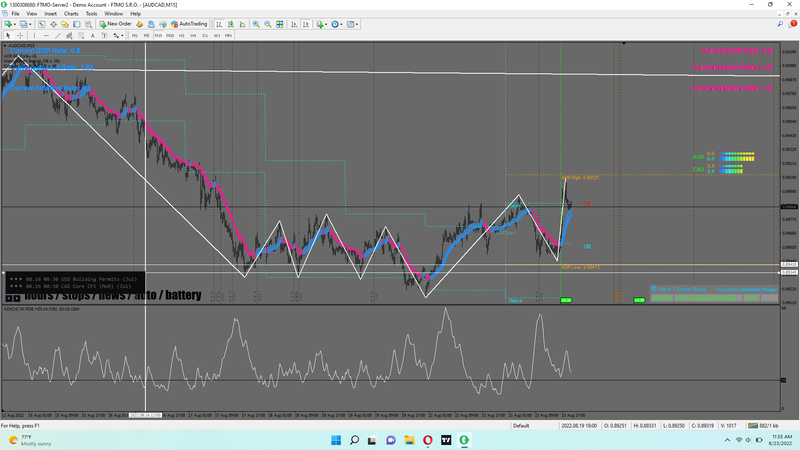Toggle the Market Watch window icon
800x450 pixels.
tap(41, 24)
